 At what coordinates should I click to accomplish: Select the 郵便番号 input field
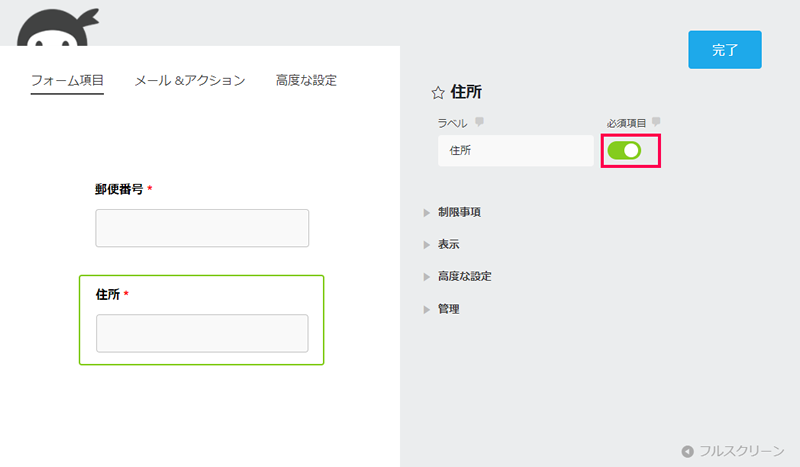(202, 228)
